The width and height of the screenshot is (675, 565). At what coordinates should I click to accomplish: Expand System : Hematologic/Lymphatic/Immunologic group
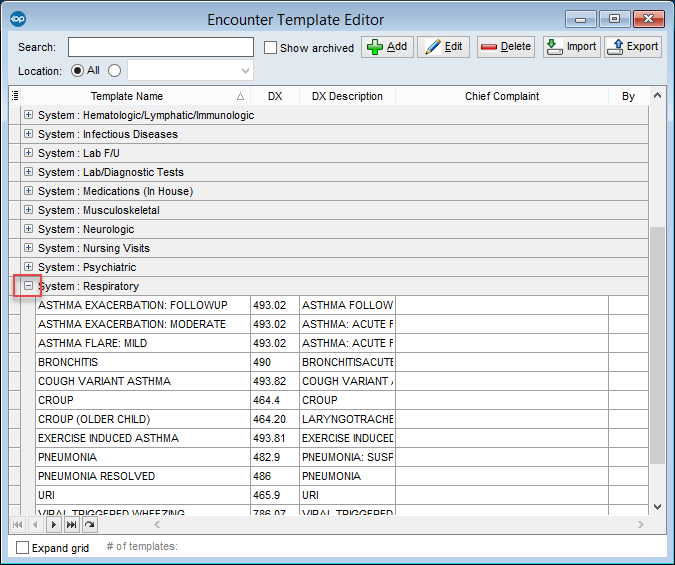click(x=28, y=115)
